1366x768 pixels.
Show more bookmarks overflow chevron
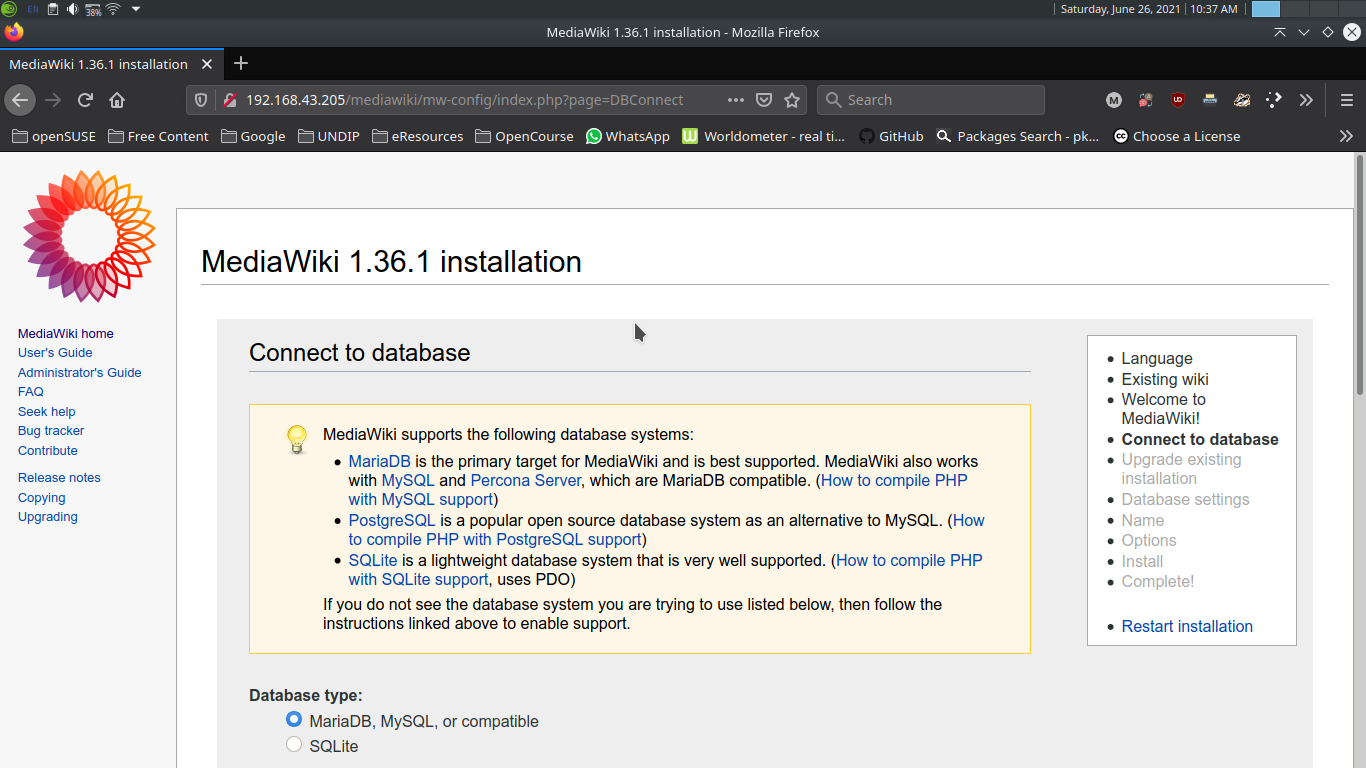[x=1346, y=136]
